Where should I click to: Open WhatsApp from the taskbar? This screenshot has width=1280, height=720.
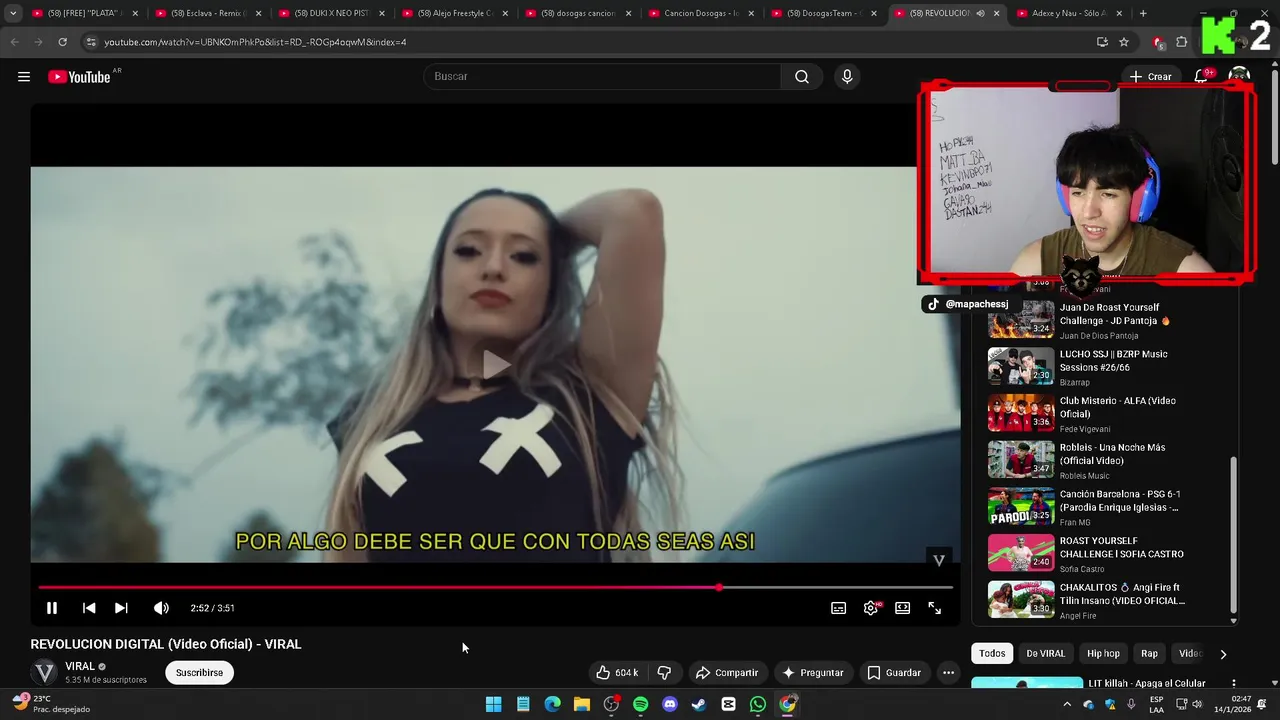[758, 704]
